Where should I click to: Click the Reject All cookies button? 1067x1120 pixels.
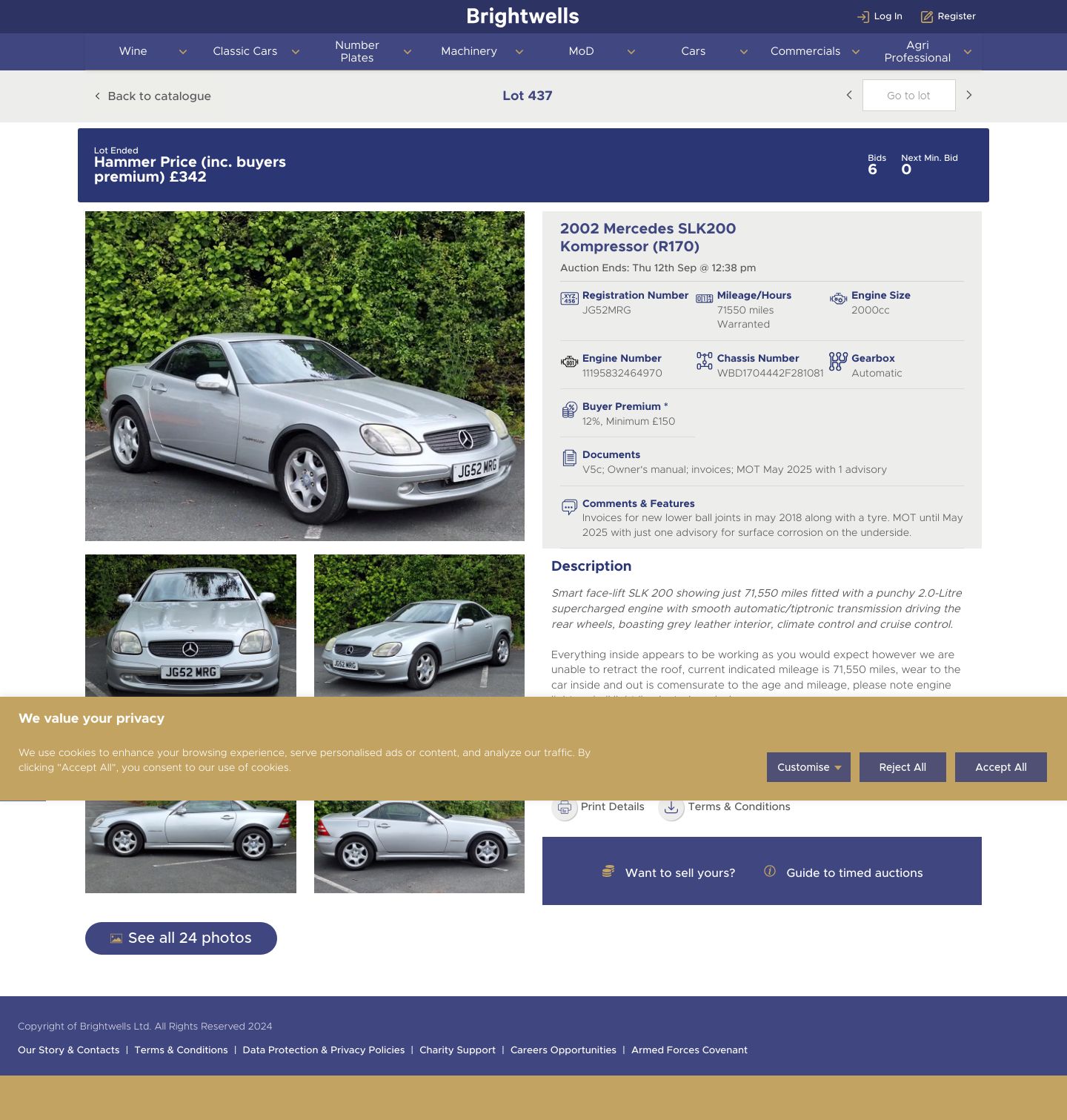point(903,767)
